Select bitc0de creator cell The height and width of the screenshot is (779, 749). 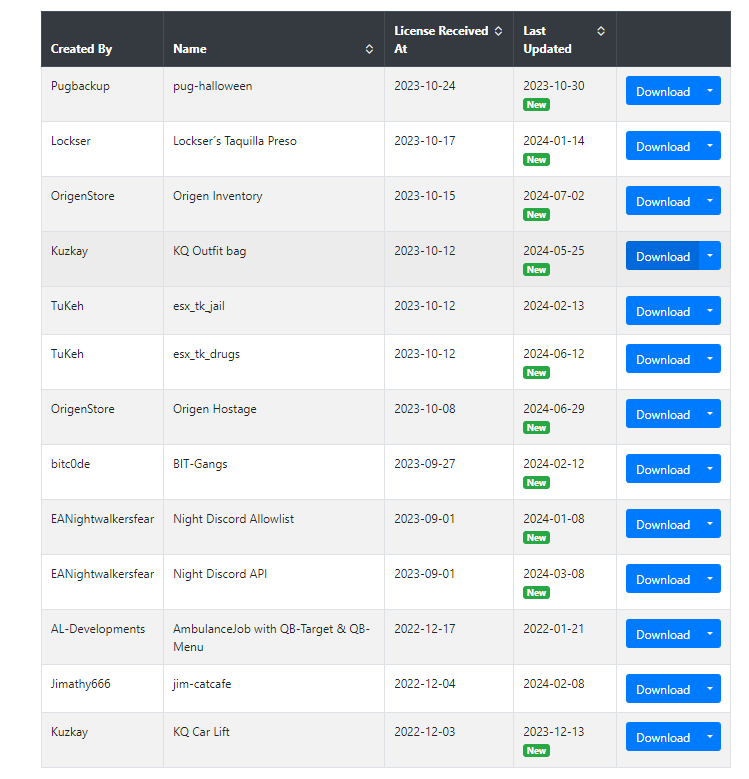102,472
